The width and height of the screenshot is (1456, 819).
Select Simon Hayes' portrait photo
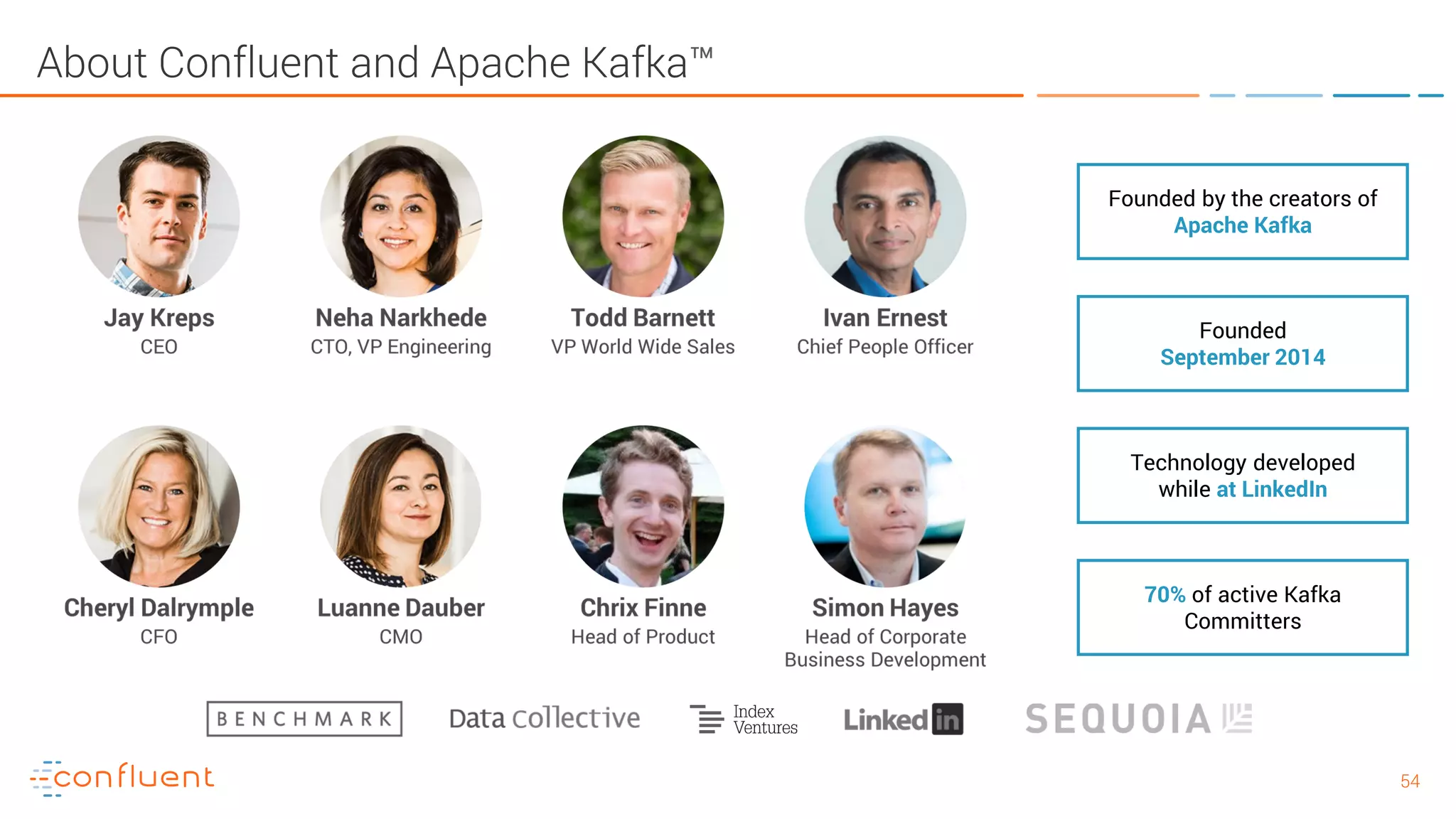885,506
